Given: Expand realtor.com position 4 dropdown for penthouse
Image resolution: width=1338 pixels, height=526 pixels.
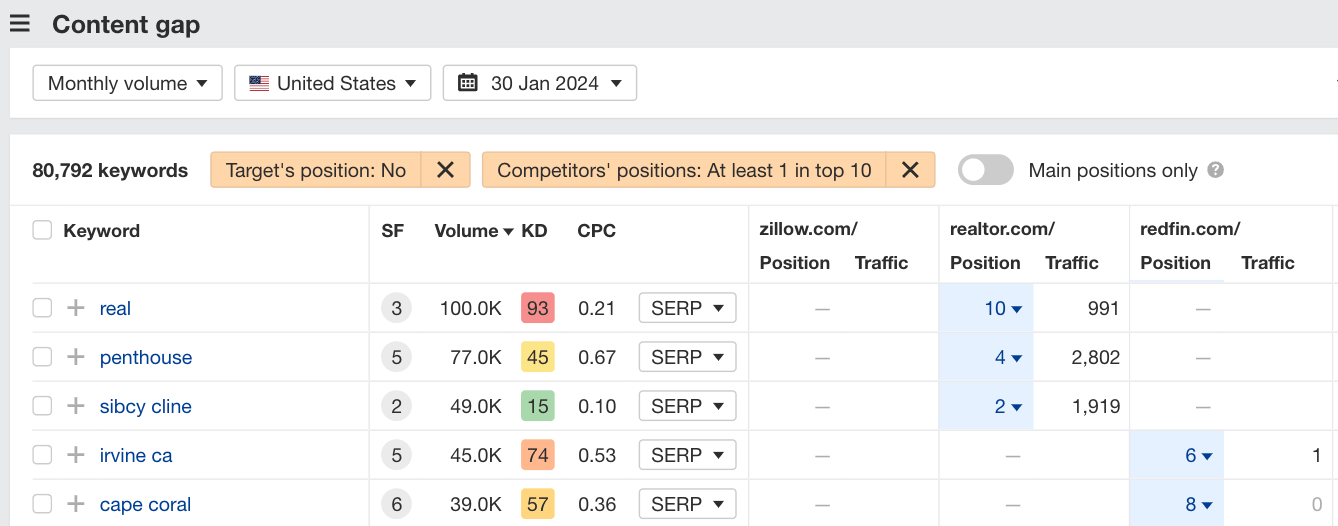Looking at the screenshot, I should [1007, 357].
